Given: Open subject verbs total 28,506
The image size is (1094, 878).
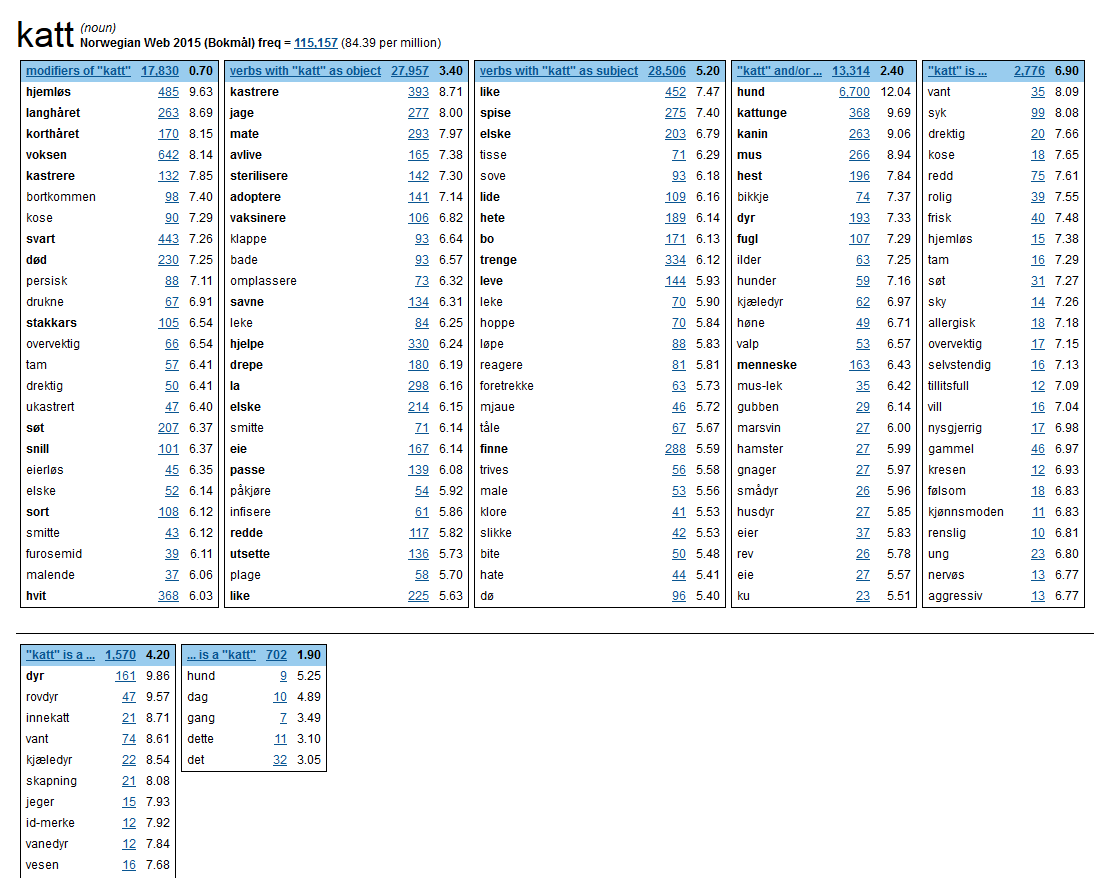Looking at the screenshot, I should [667, 70].
